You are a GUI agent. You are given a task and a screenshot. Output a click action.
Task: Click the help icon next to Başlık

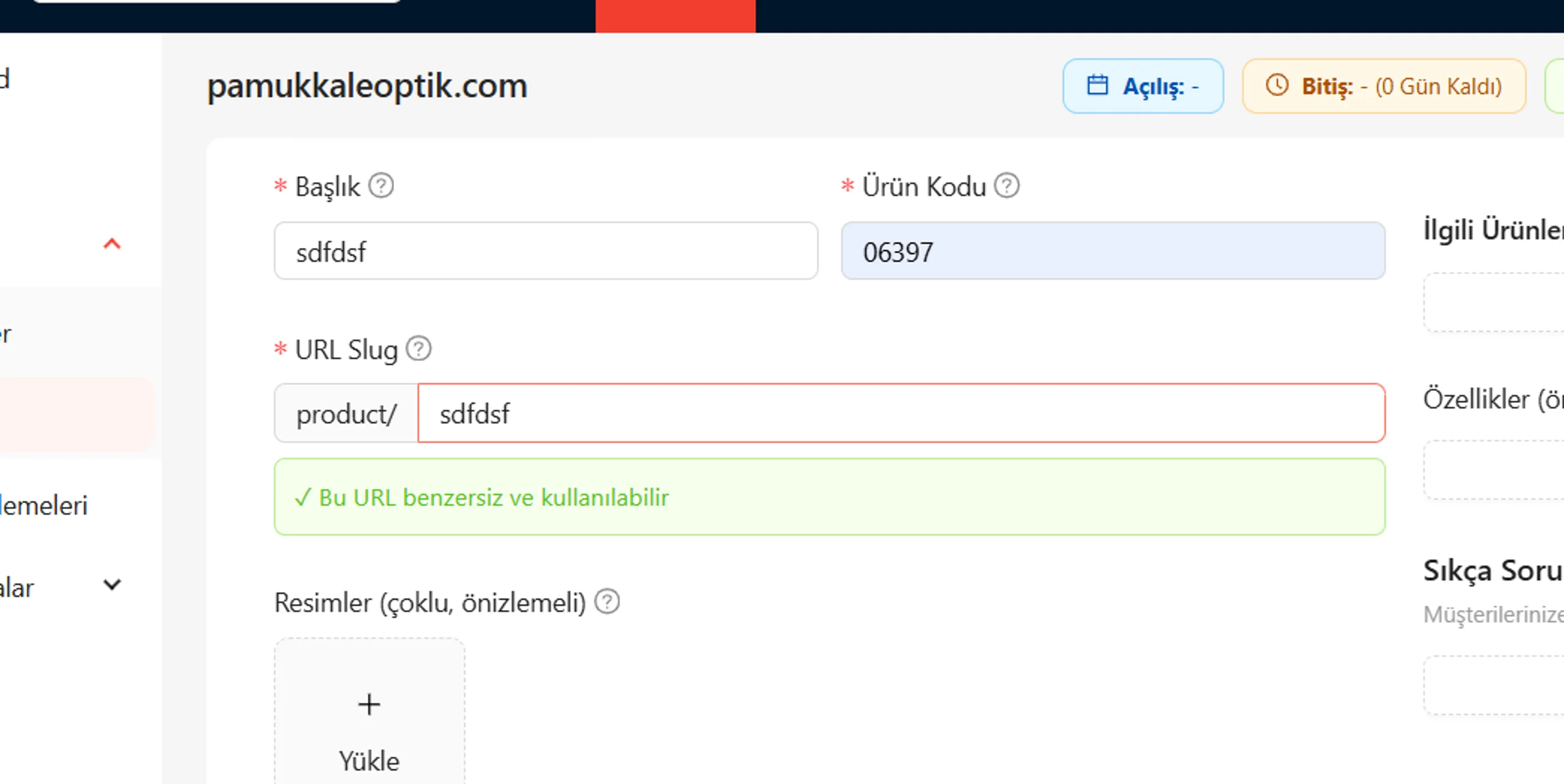coord(381,186)
